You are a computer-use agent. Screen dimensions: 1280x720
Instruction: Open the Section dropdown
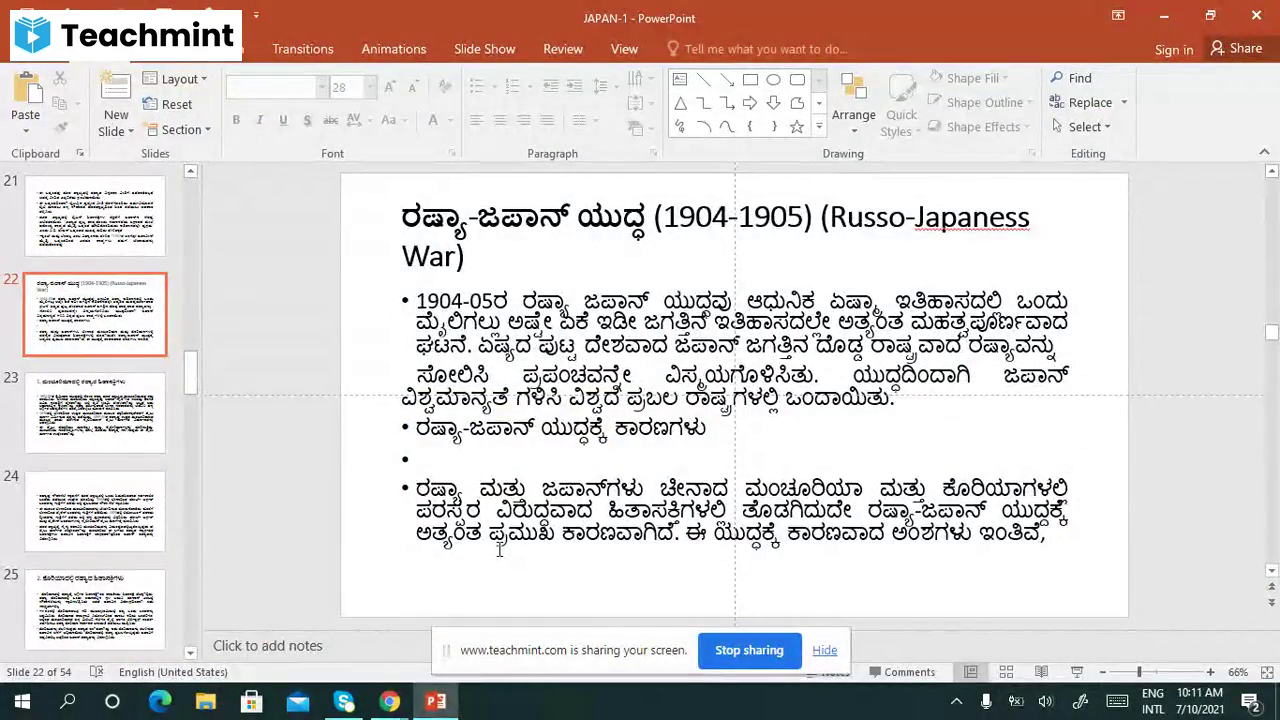(x=178, y=130)
